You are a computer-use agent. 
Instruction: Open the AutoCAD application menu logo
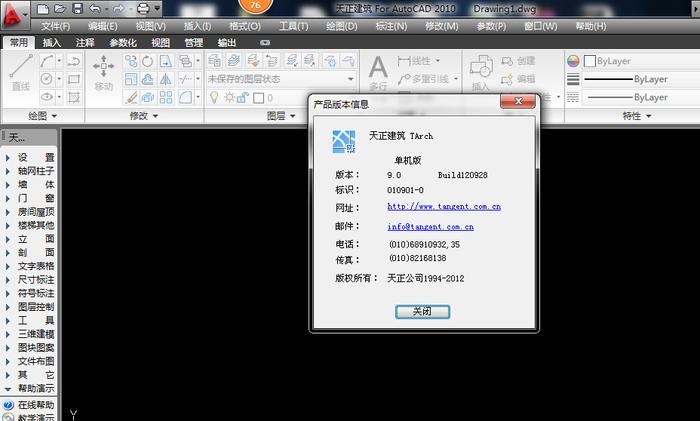click(x=14, y=15)
